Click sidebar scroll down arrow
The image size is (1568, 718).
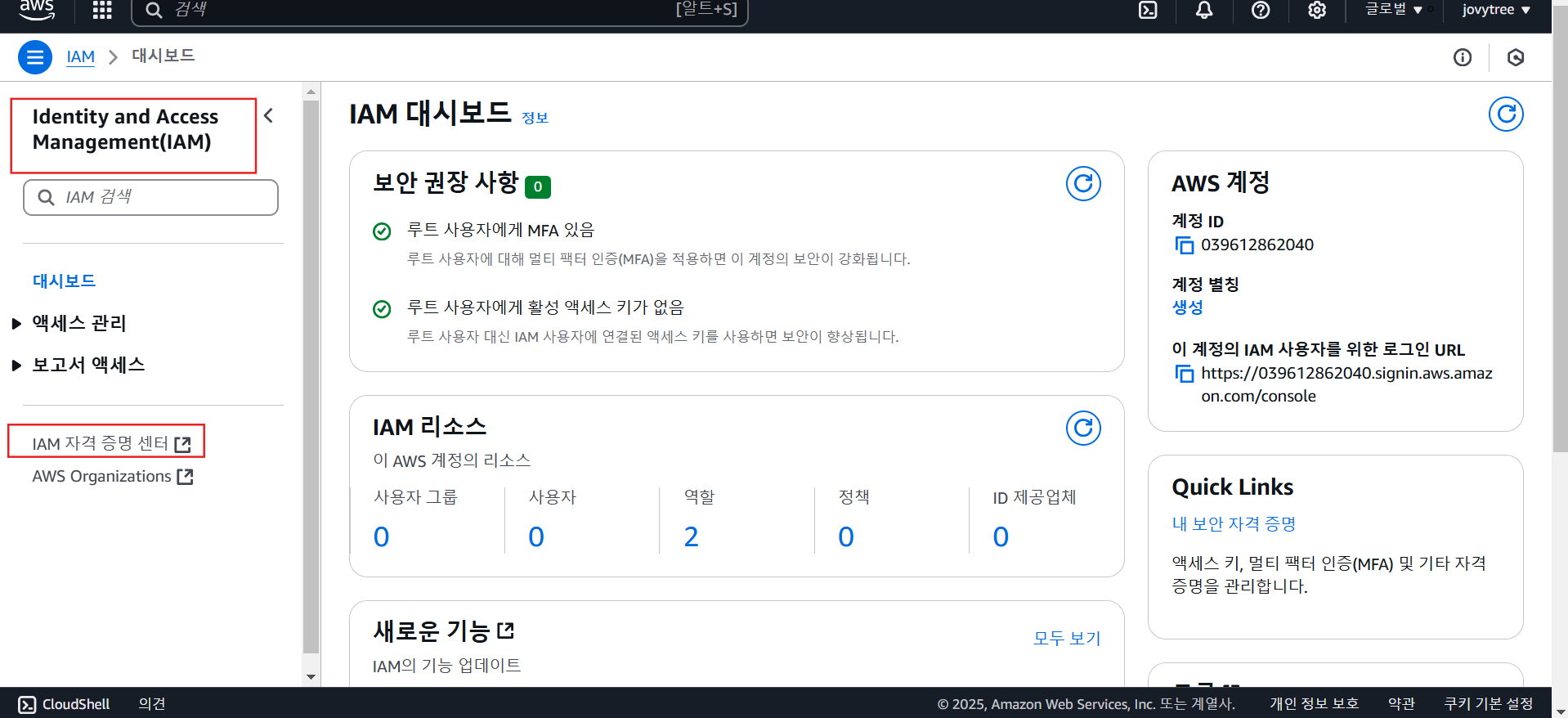point(311,677)
